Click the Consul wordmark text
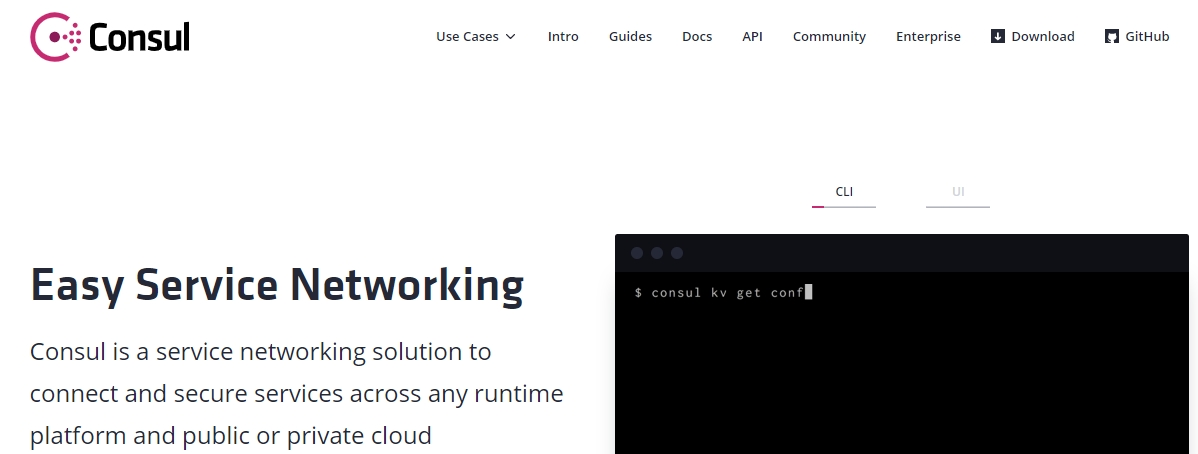 [139, 37]
